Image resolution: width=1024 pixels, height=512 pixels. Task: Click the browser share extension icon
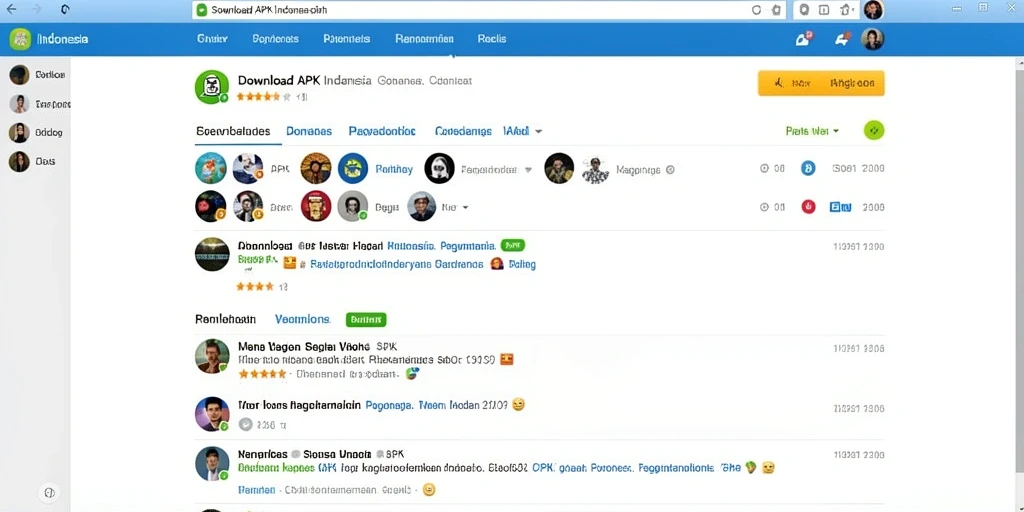(846, 10)
